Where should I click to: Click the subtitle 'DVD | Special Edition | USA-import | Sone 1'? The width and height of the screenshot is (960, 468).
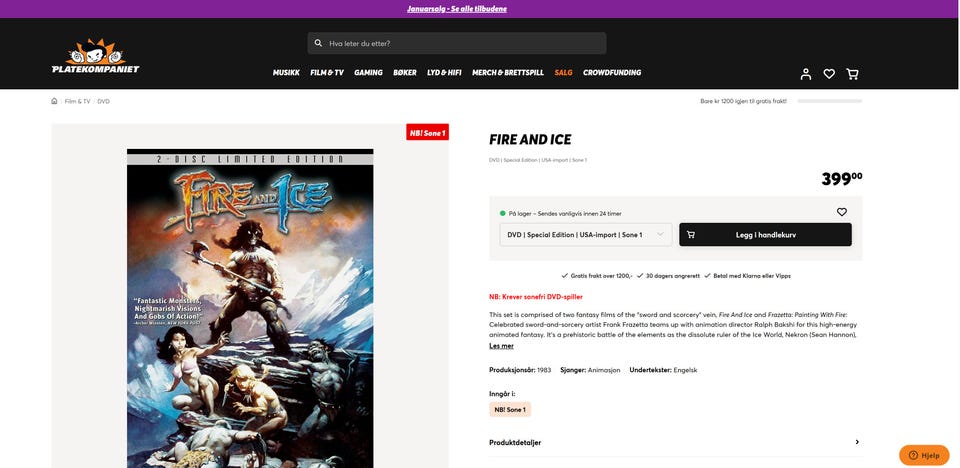click(x=538, y=160)
